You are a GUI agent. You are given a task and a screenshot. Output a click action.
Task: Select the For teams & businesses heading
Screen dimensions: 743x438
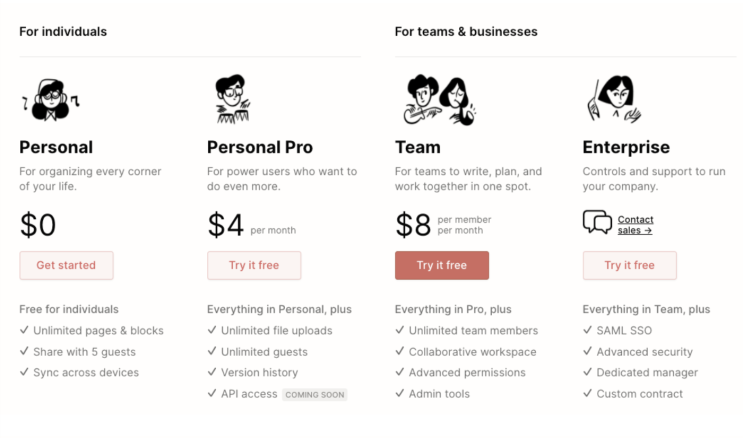[466, 32]
